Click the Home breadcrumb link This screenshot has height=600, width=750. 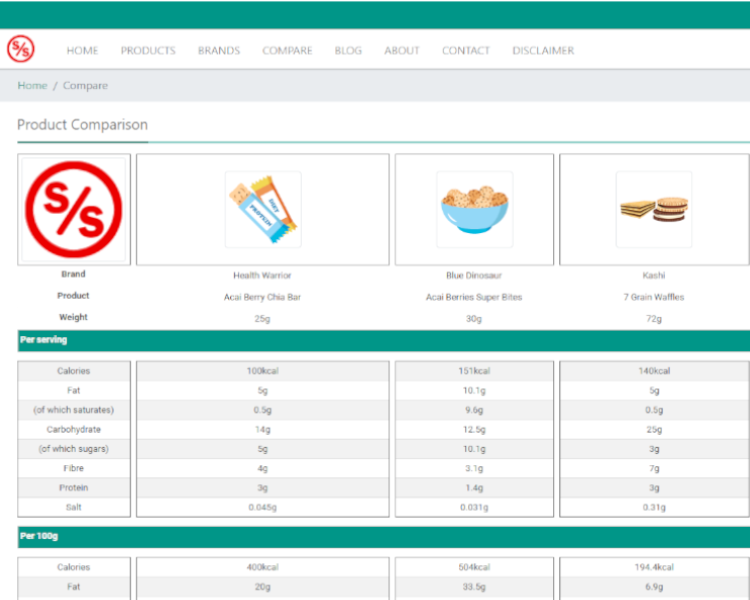[33, 86]
